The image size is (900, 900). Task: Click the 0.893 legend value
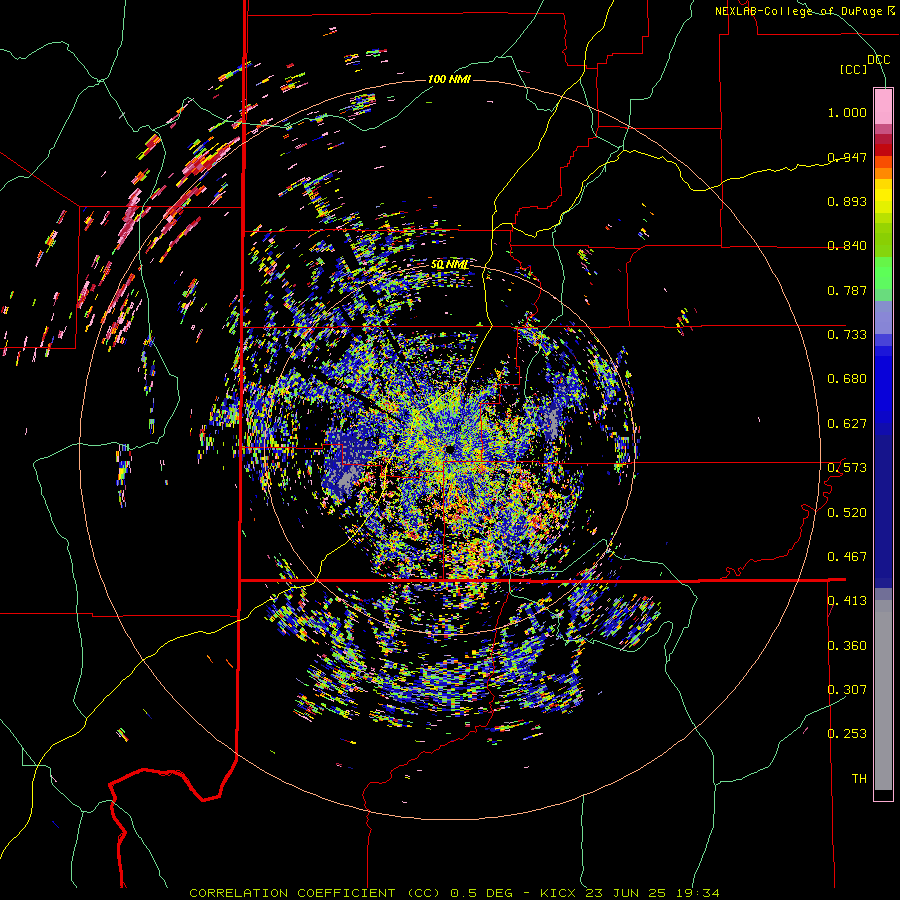coord(847,201)
